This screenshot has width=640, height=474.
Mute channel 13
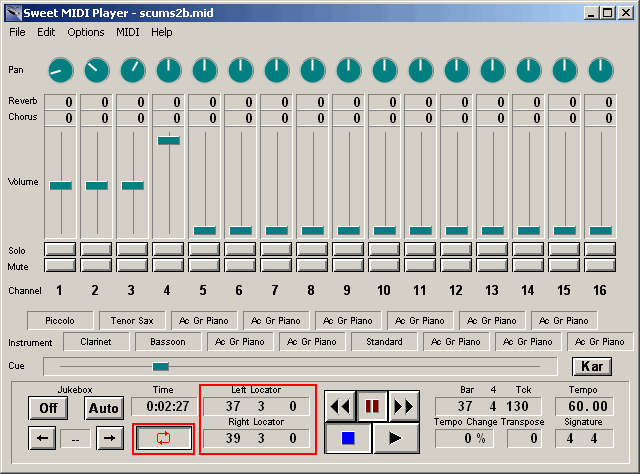(x=492, y=265)
